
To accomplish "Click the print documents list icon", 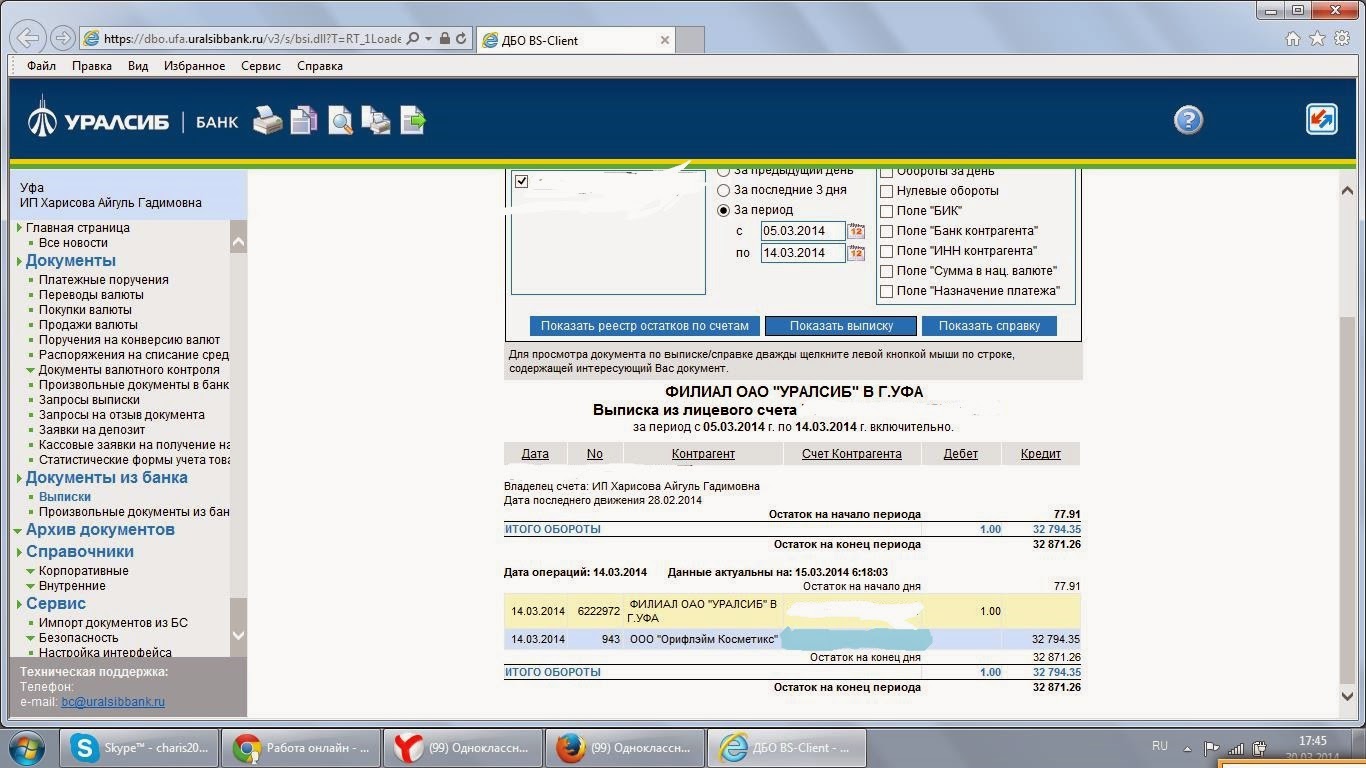I will click(376, 120).
